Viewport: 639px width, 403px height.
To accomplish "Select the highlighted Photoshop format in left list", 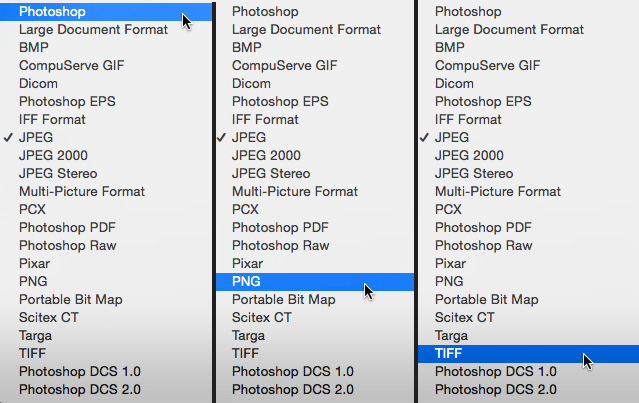I will (x=106, y=11).
